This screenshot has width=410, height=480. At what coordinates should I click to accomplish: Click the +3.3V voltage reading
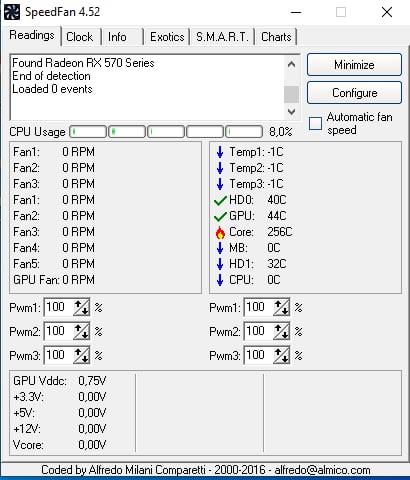pyautogui.click(x=60, y=397)
